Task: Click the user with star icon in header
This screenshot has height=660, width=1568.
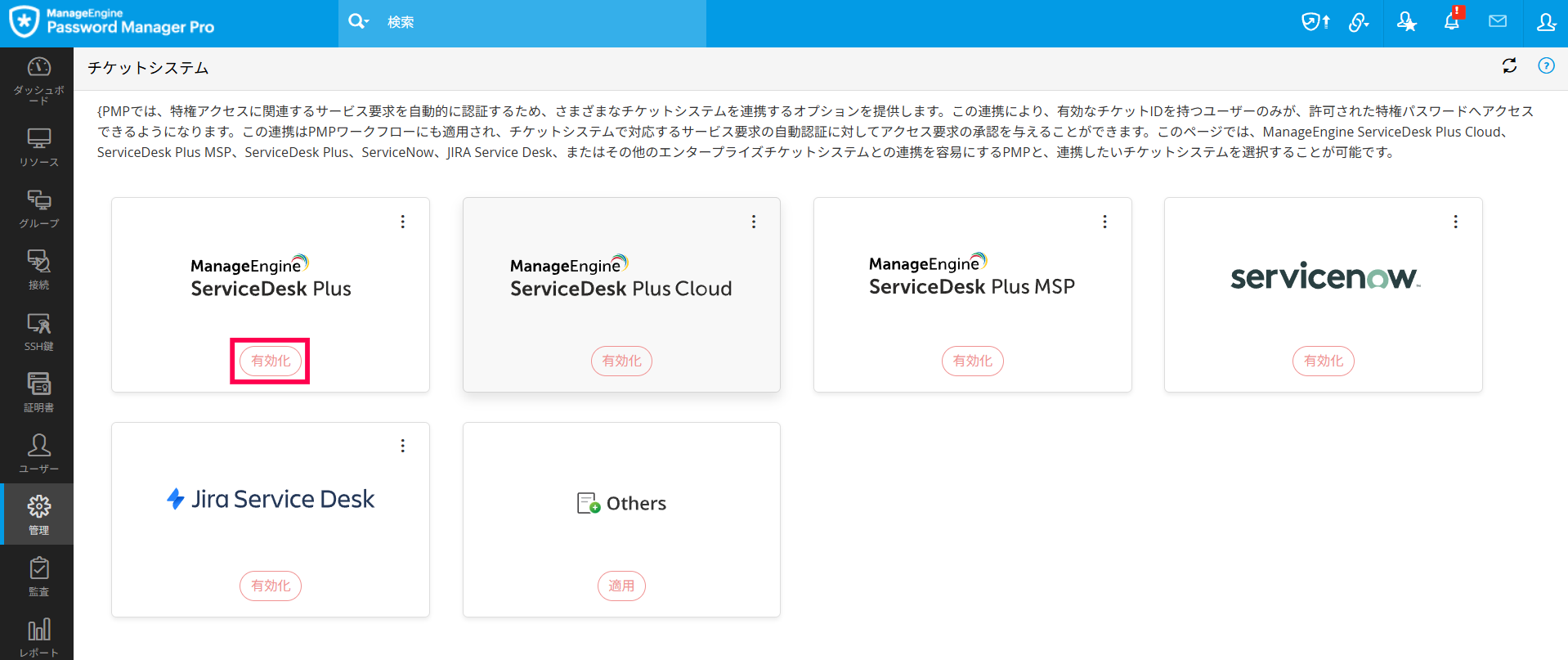Action: click(x=1406, y=22)
